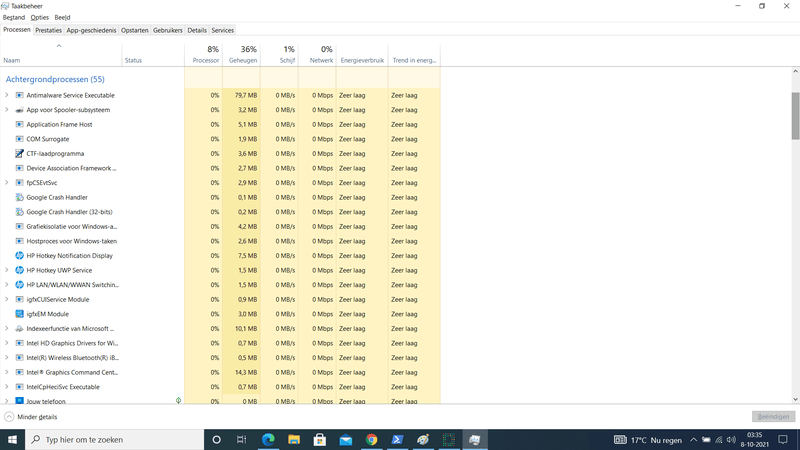Open PowerShell from taskbar
This screenshot has height=450, width=800.
tap(397, 439)
